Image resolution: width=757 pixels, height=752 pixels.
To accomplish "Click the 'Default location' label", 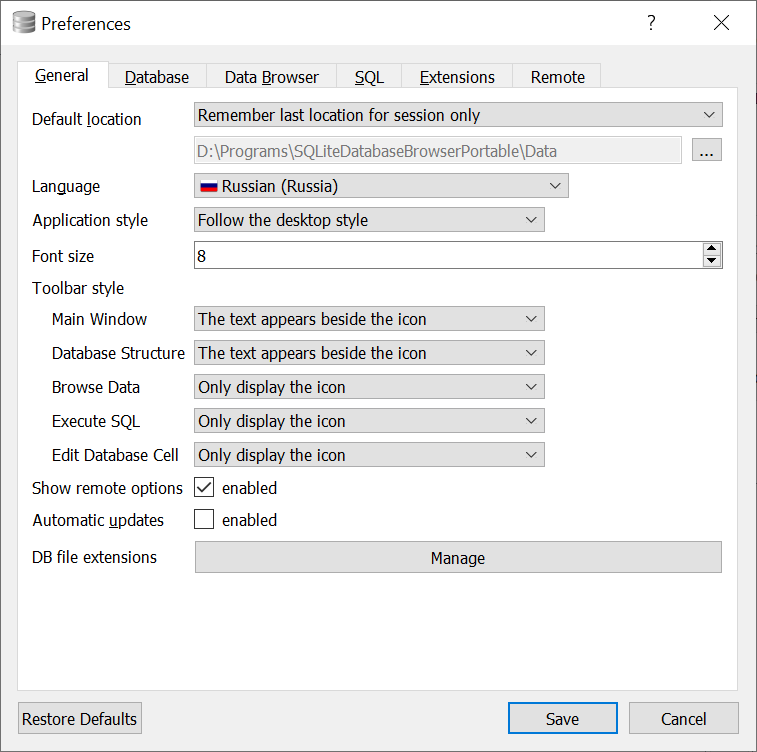I will [86, 119].
